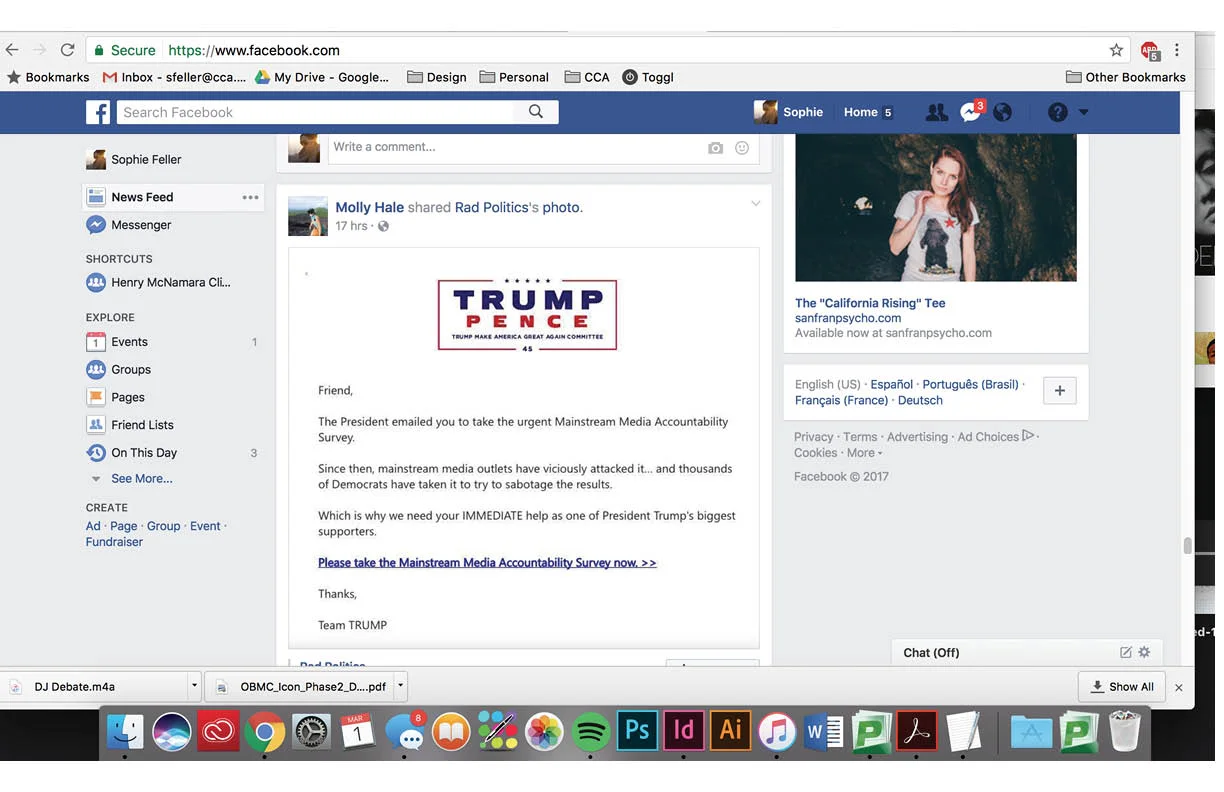Click the search magnifier button
Screen dimensions: 1224x792
(536, 112)
